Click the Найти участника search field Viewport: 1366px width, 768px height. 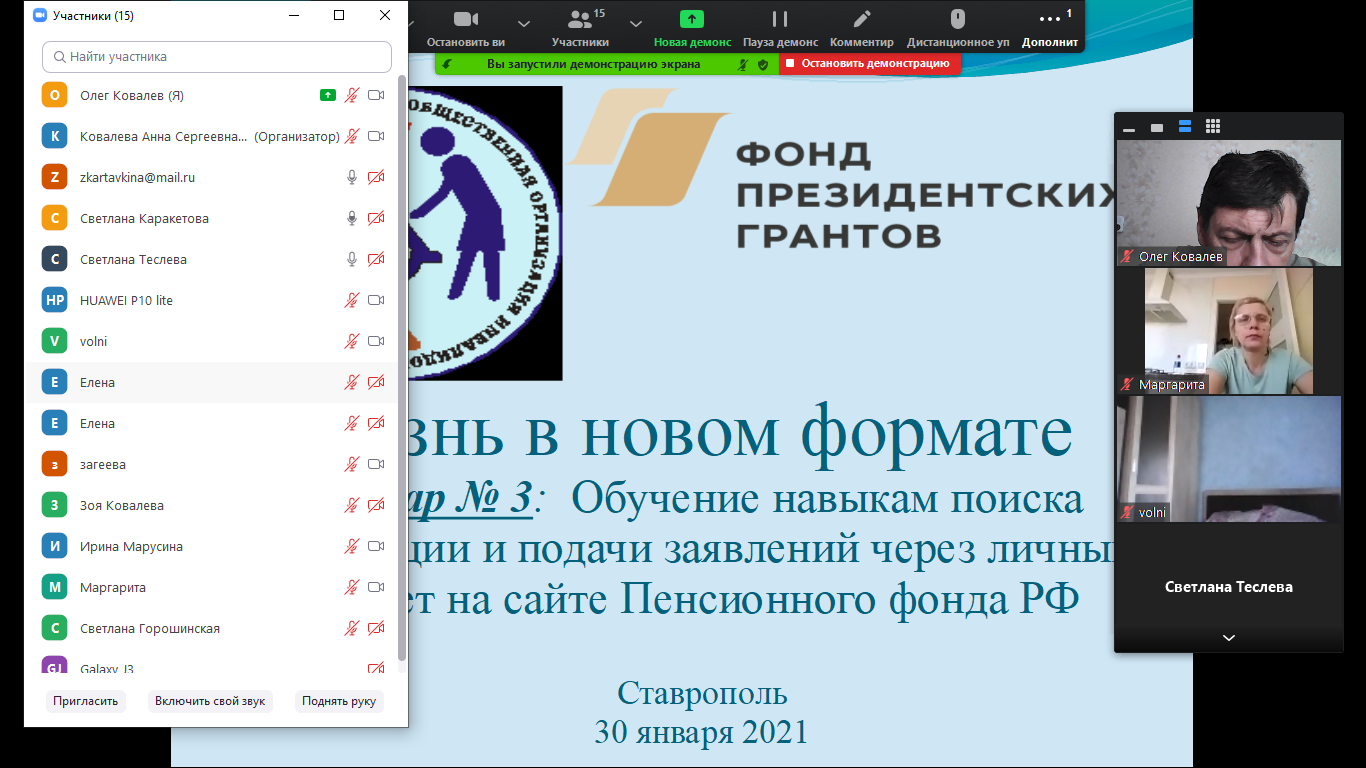217,57
